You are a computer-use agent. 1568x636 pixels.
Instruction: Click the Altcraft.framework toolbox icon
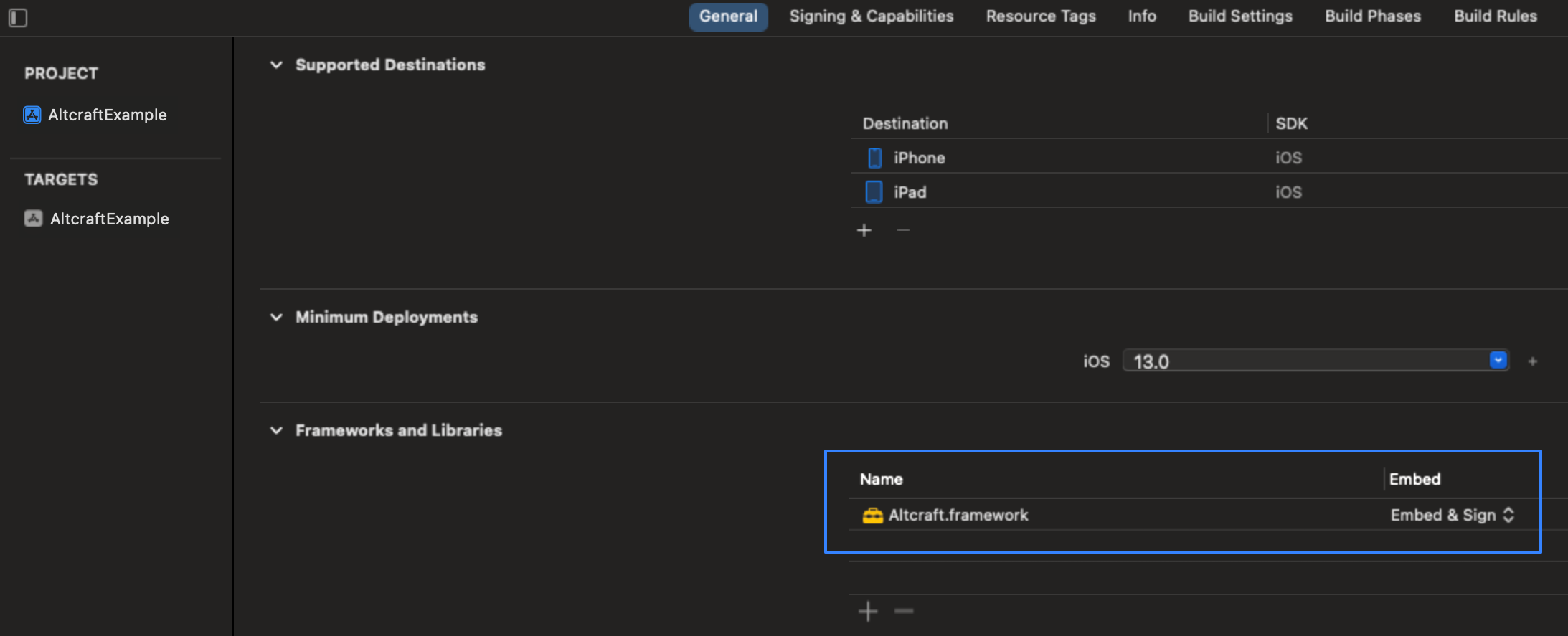(x=872, y=516)
